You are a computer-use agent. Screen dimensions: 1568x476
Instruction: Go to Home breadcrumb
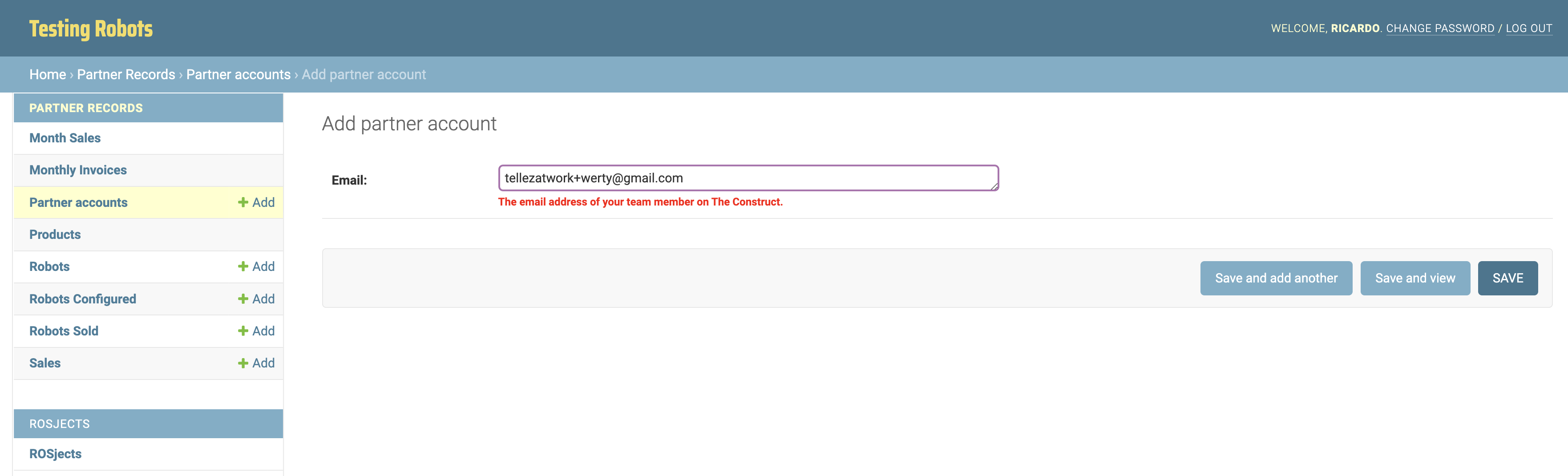pyautogui.click(x=48, y=74)
